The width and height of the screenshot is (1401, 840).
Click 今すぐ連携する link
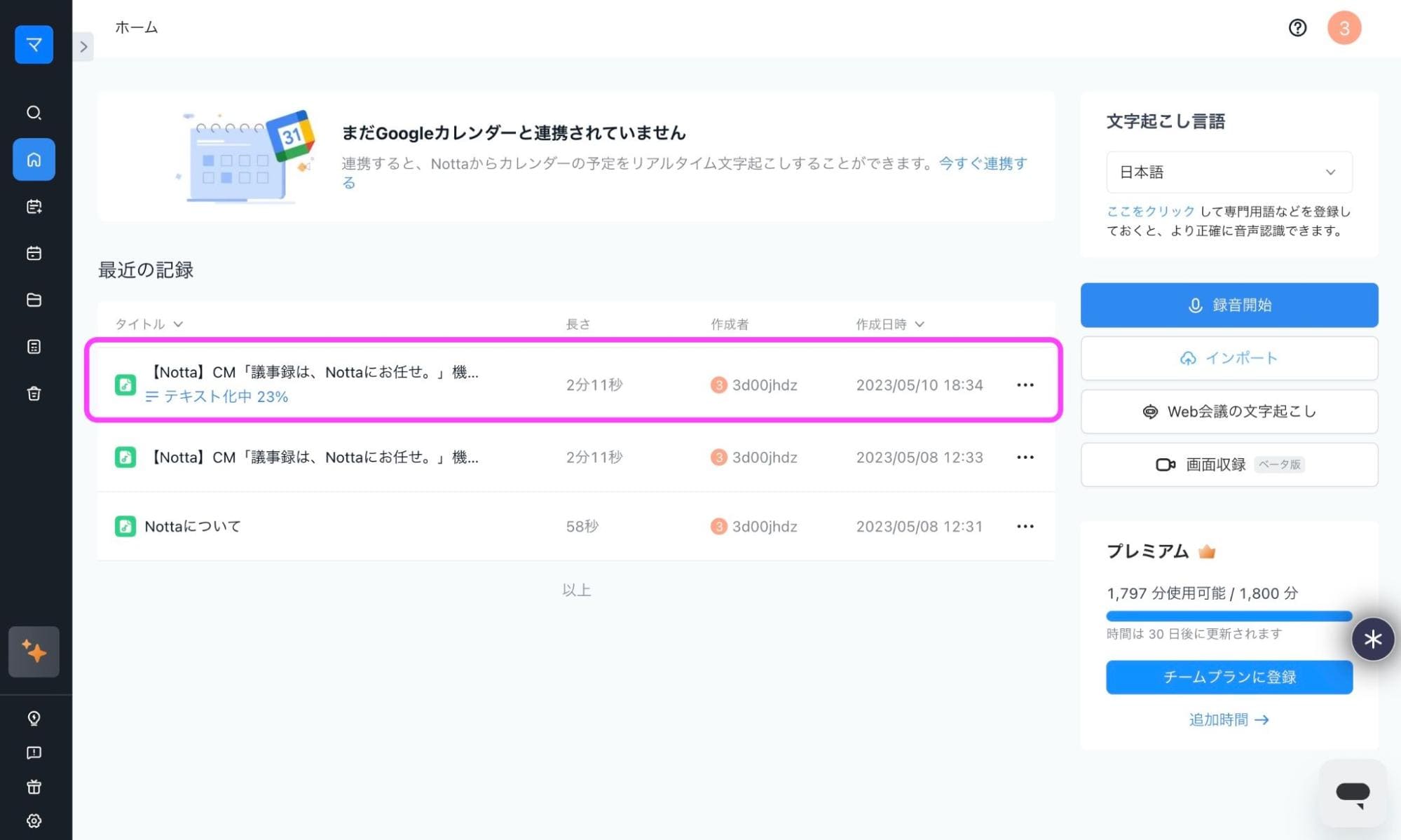click(983, 163)
